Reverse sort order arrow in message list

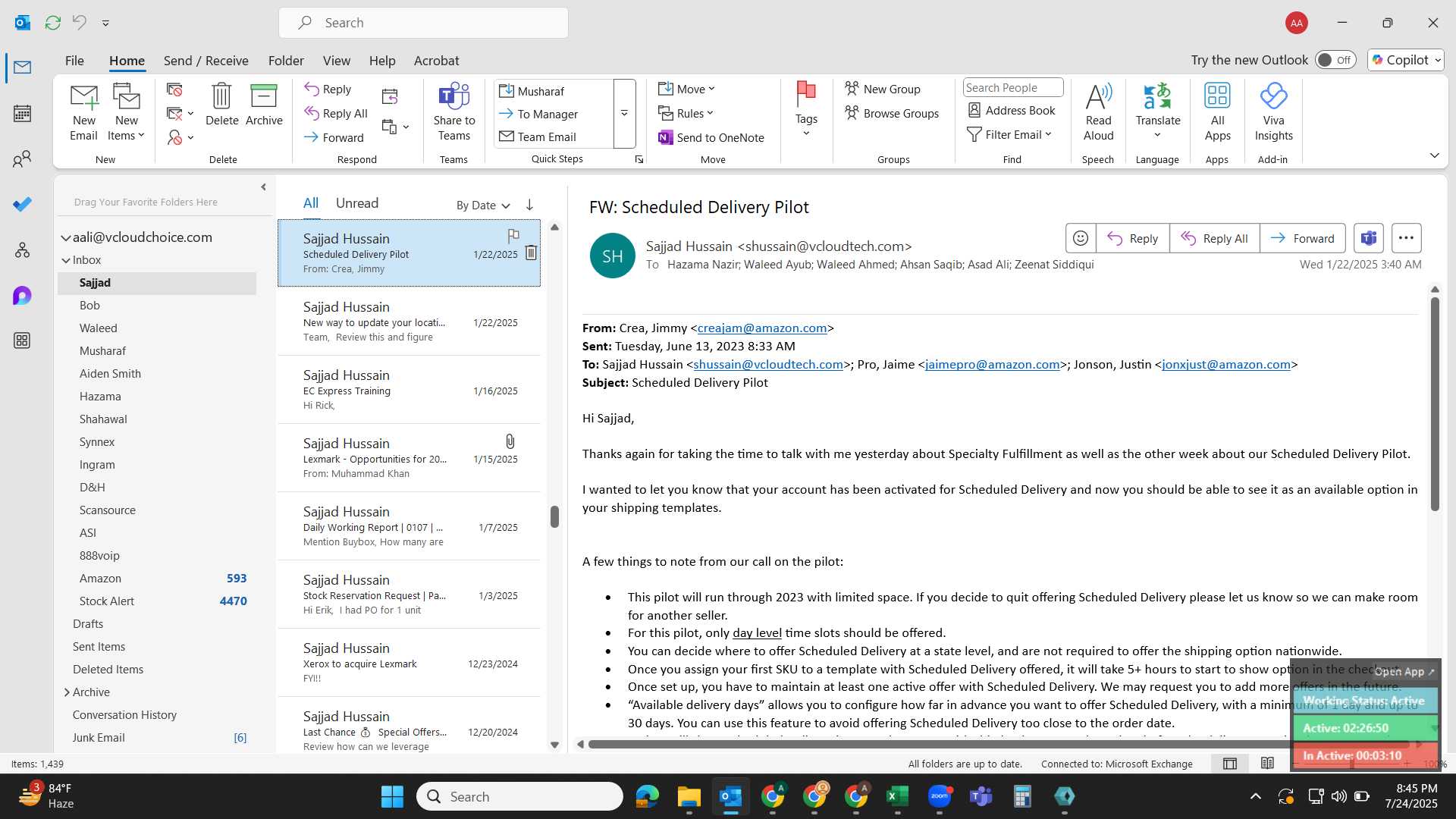[x=529, y=205]
